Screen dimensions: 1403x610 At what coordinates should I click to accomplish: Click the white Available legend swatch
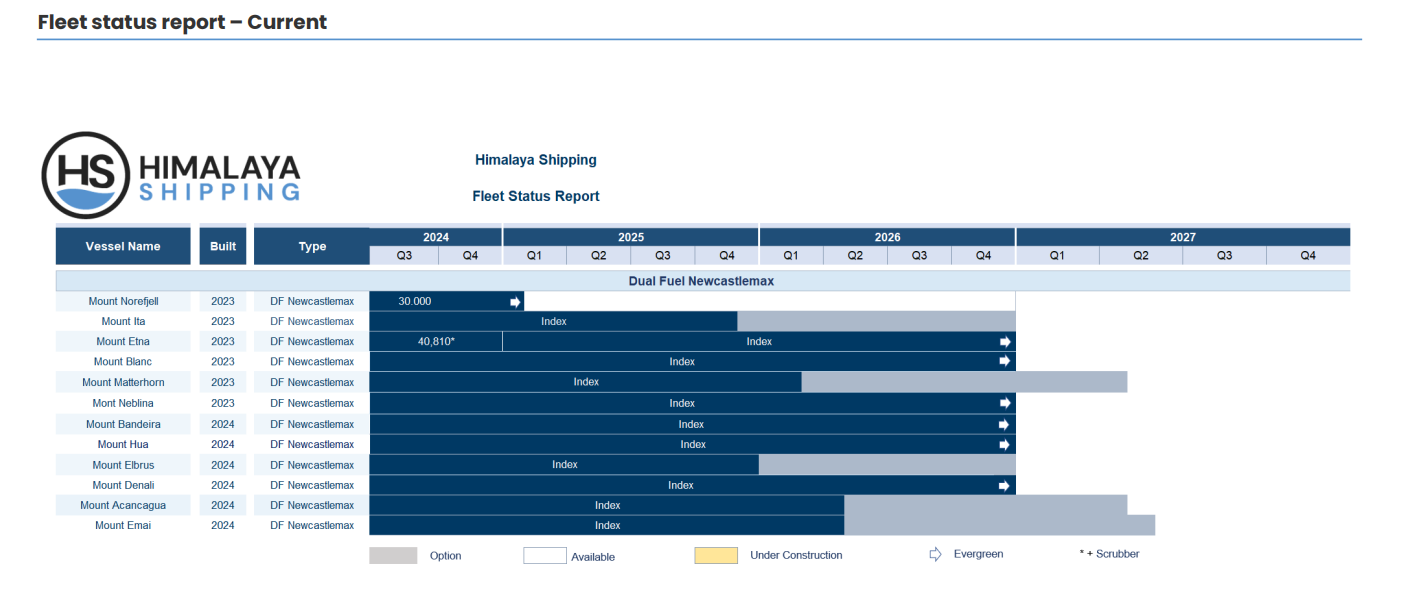coord(545,555)
